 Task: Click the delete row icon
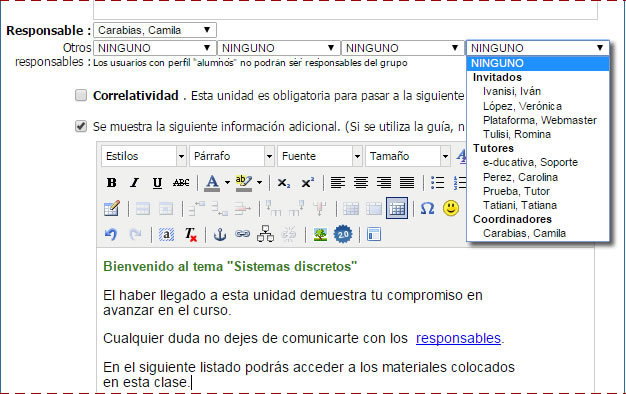tap(243, 208)
